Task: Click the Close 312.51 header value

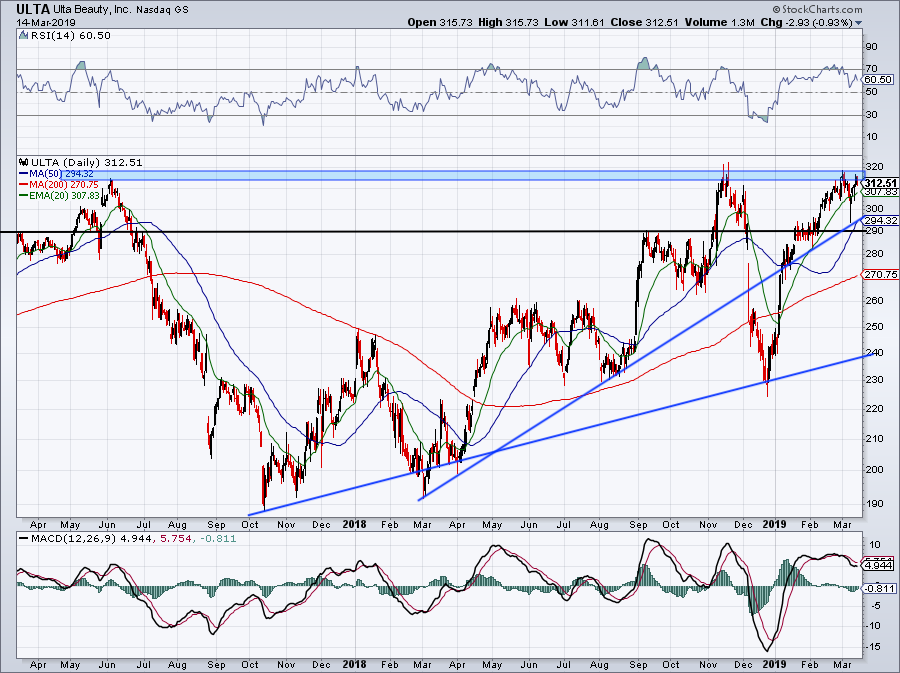Action: [x=645, y=22]
